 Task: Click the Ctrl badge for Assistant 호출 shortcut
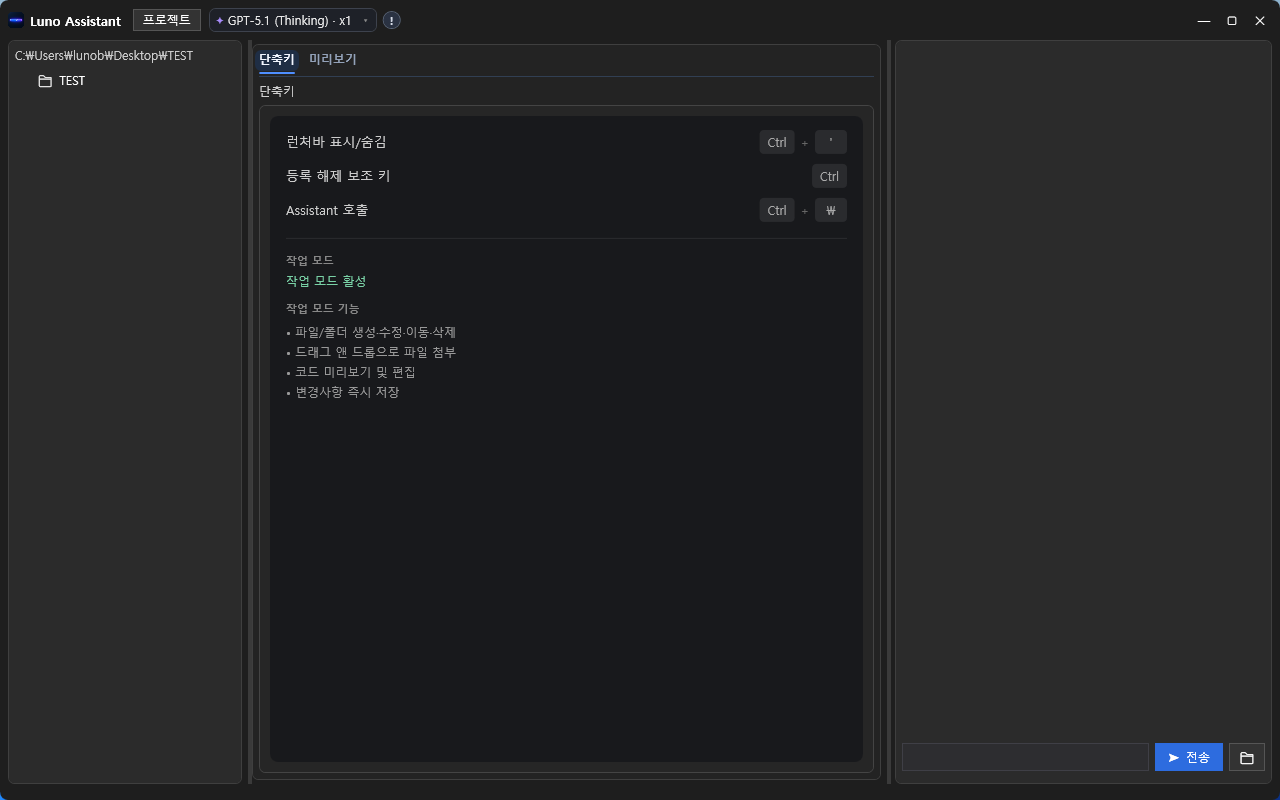click(x=777, y=210)
